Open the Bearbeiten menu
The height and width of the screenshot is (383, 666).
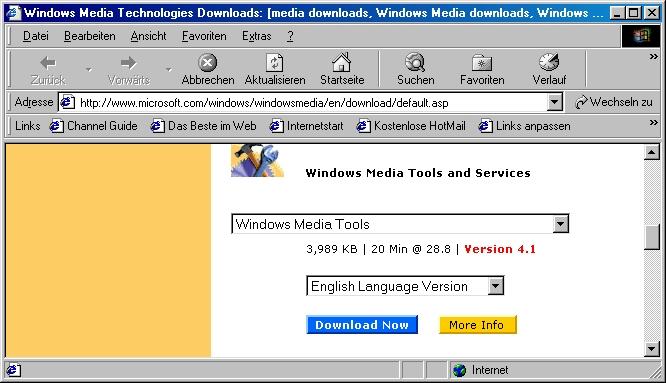tap(90, 36)
